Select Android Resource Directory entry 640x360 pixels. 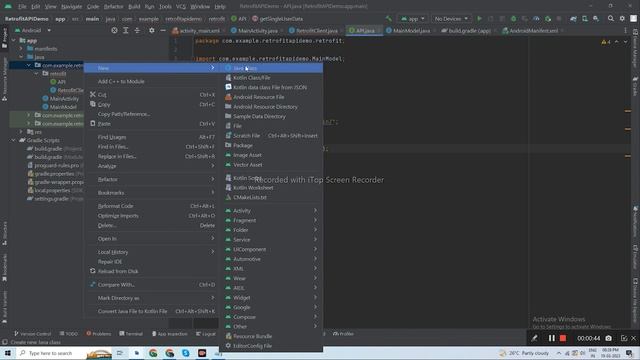point(271,107)
